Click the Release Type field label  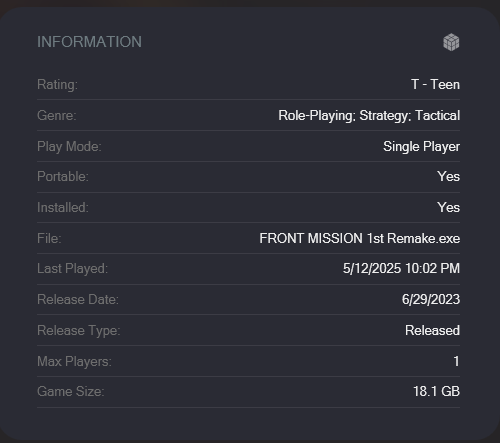tap(79, 331)
